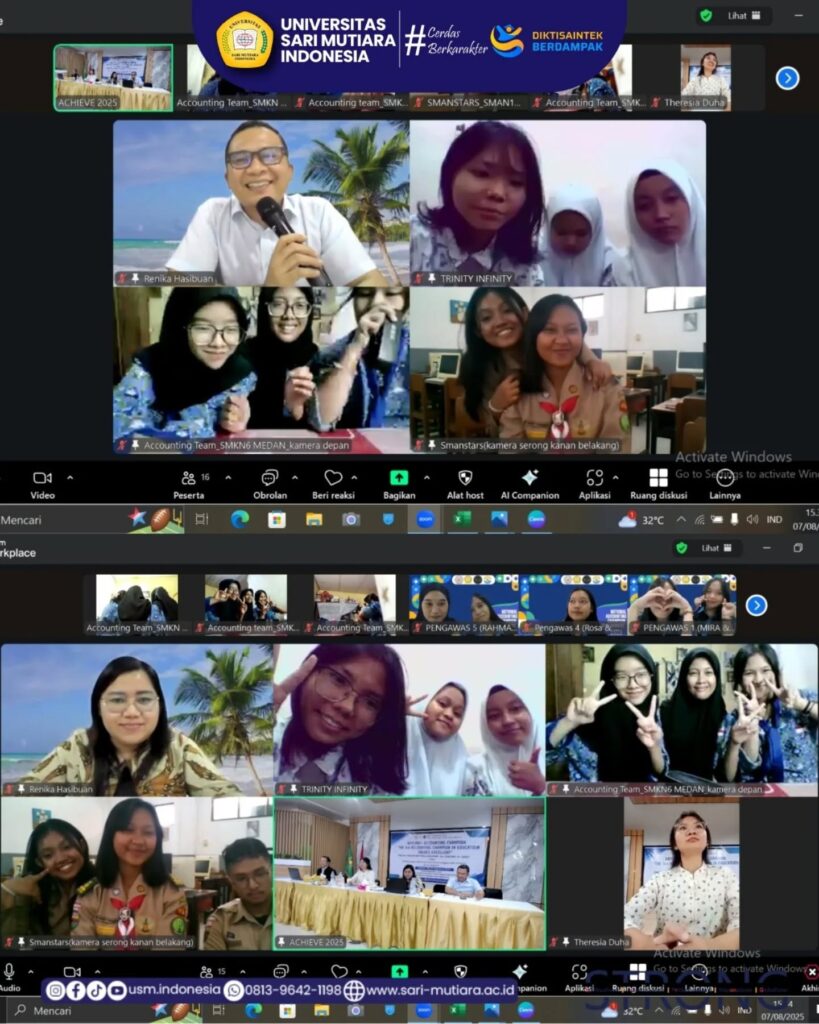Select PENGAWAS 5 thumbnail in lower strip
Screen dimensions: 819x1024
(464, 605)
